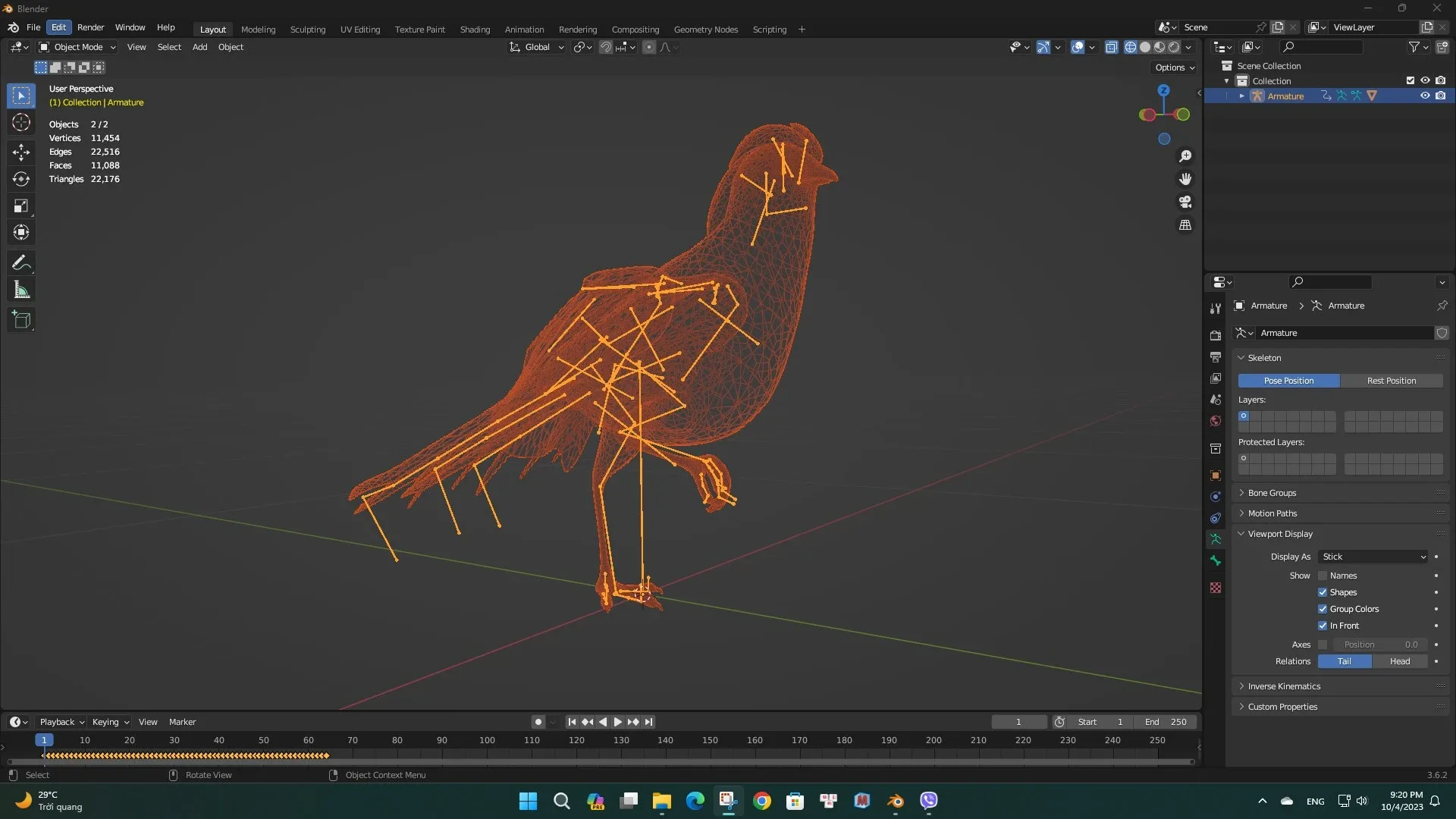Open the Scene properties tab
1456x819 pixels.
1216,399
